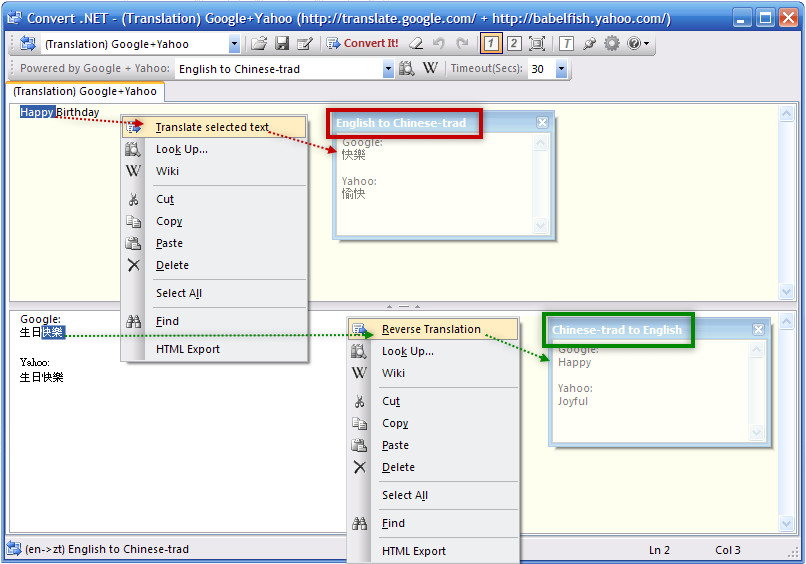Click the Save floppy disk icon

(x=282, y=44)
